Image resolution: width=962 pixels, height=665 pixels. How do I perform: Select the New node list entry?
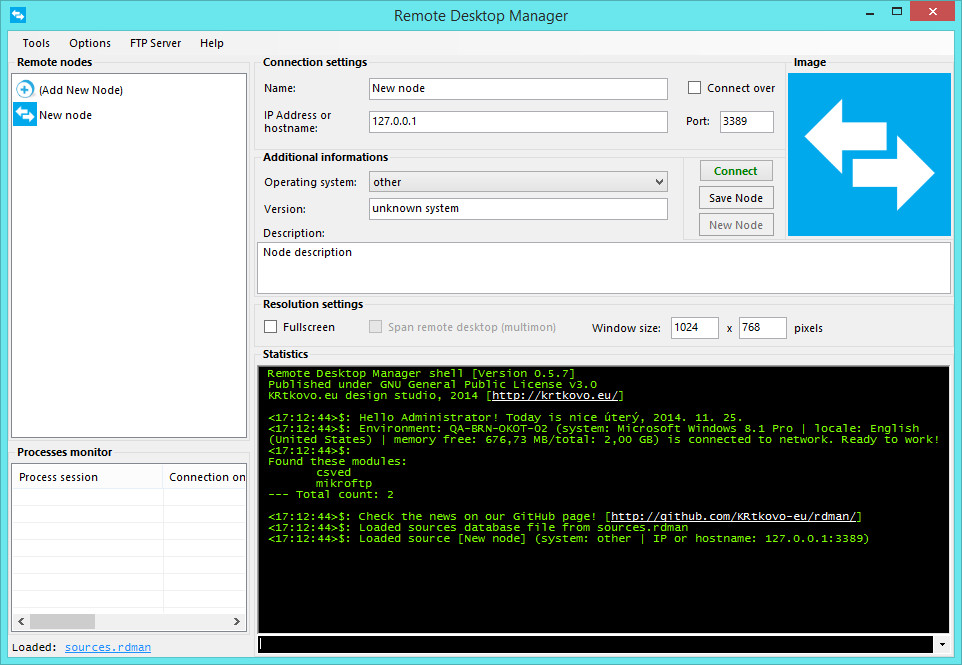click(65, 115)
